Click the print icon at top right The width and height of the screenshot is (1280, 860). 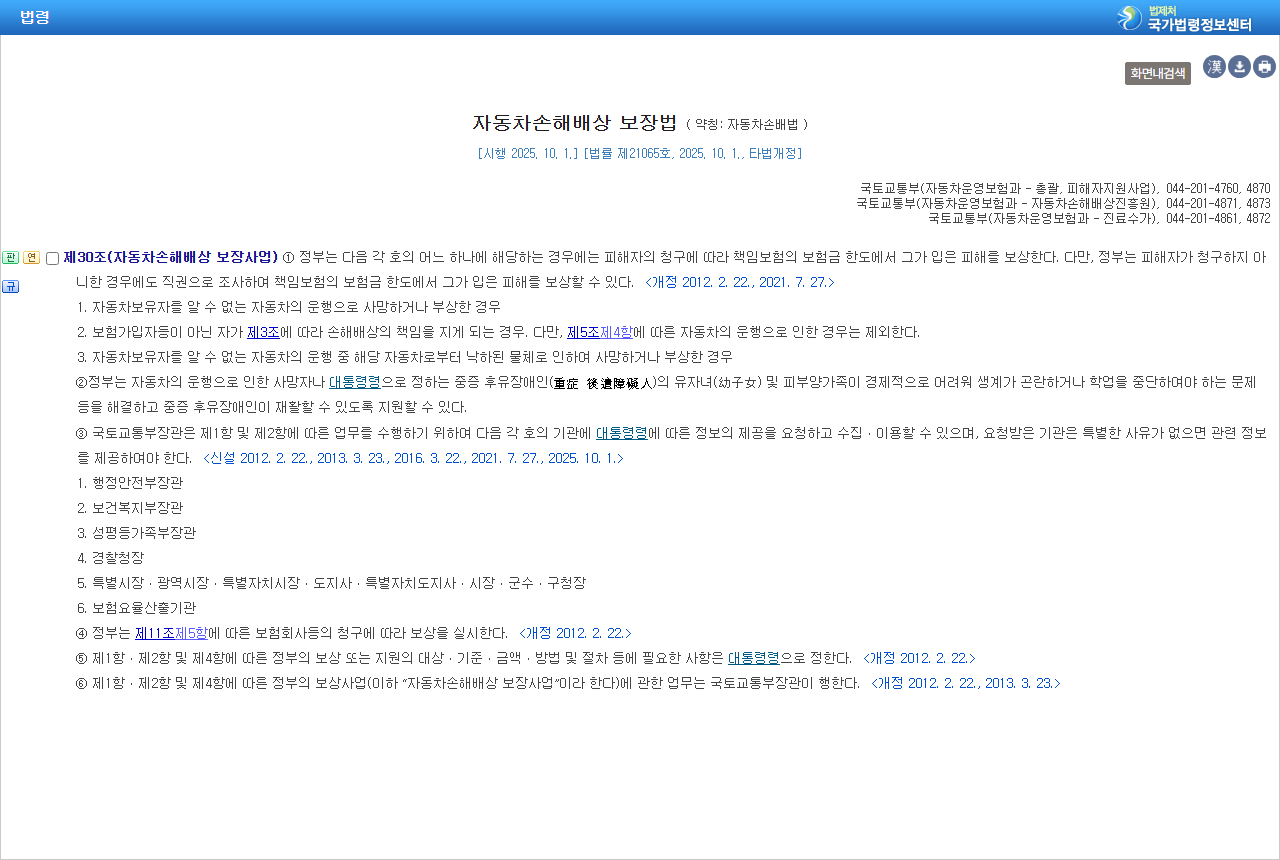tap(1264, 67)
